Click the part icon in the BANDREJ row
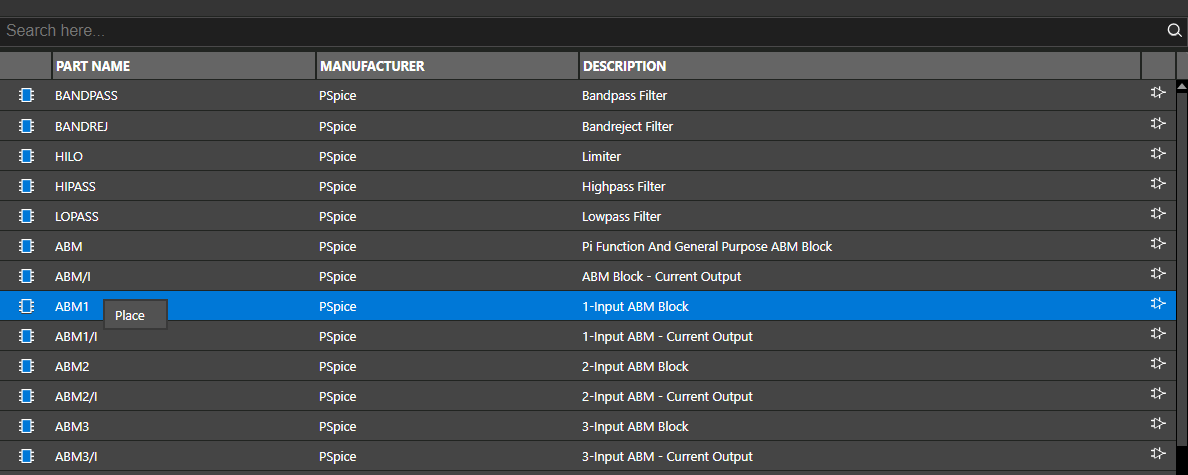The width and height of the screenshot is (1188, 475). [x=27, y=126]
